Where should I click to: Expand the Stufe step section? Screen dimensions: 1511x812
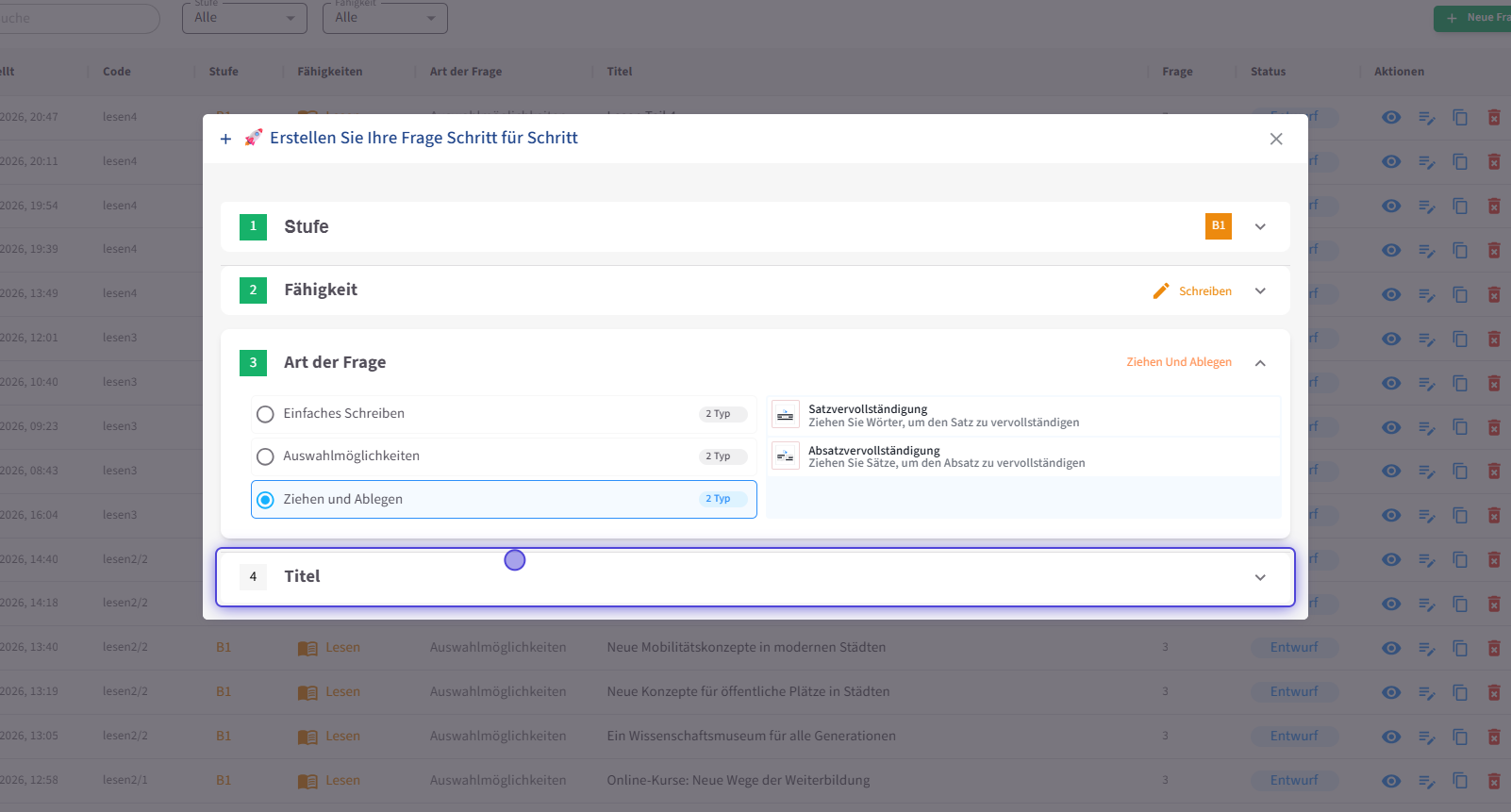point(1260,227)
